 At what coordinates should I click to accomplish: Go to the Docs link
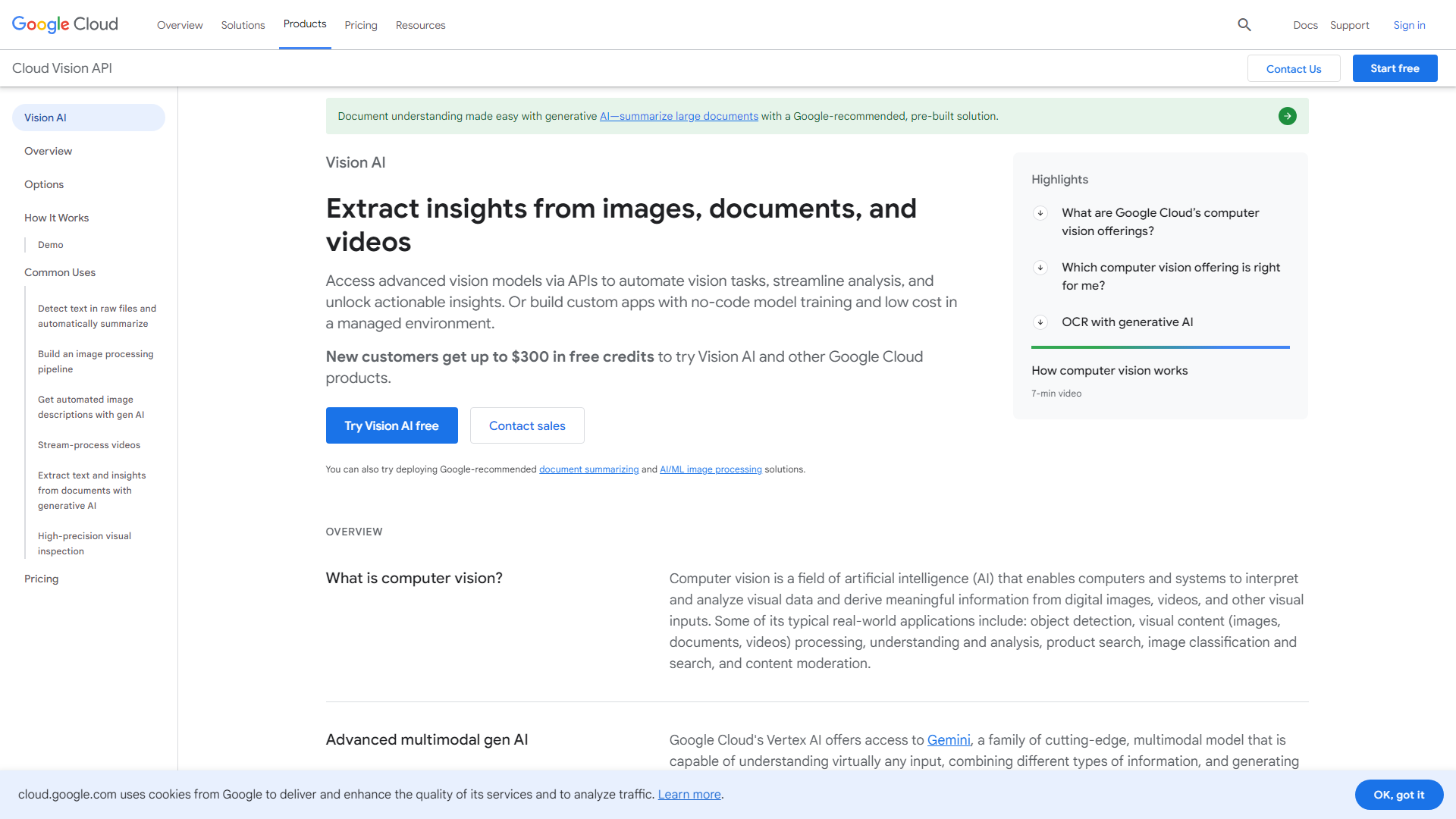pos(1305,25)
